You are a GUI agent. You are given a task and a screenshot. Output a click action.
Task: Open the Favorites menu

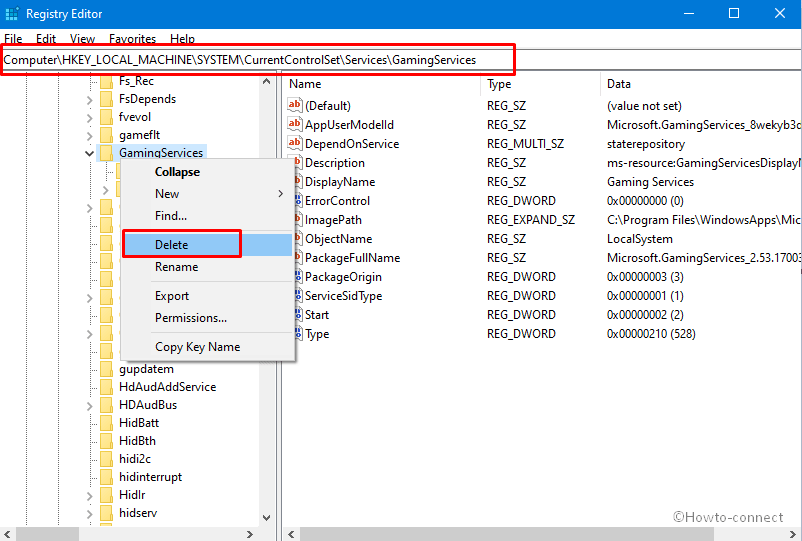132,39
